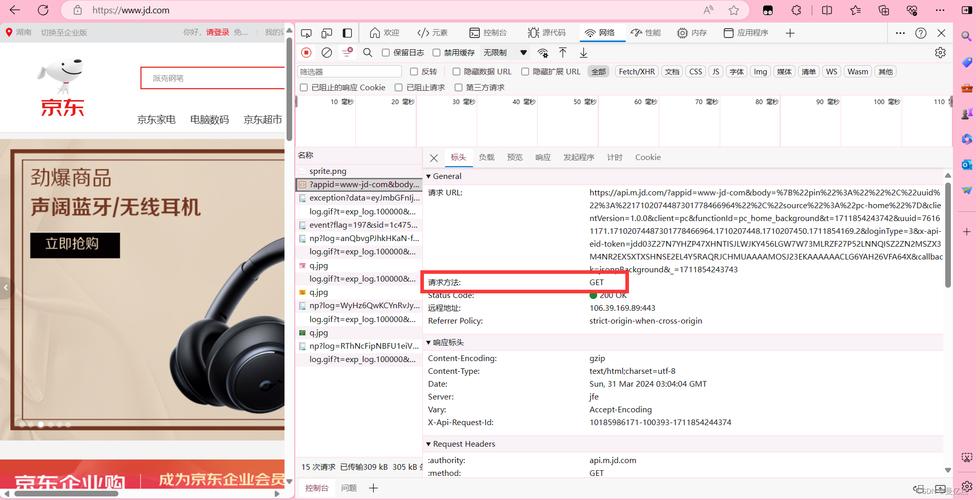Switch to the 内存 DevTools tab
This screenshot has width=976, height=500.
pyautogui.click(x=692, y=33)
